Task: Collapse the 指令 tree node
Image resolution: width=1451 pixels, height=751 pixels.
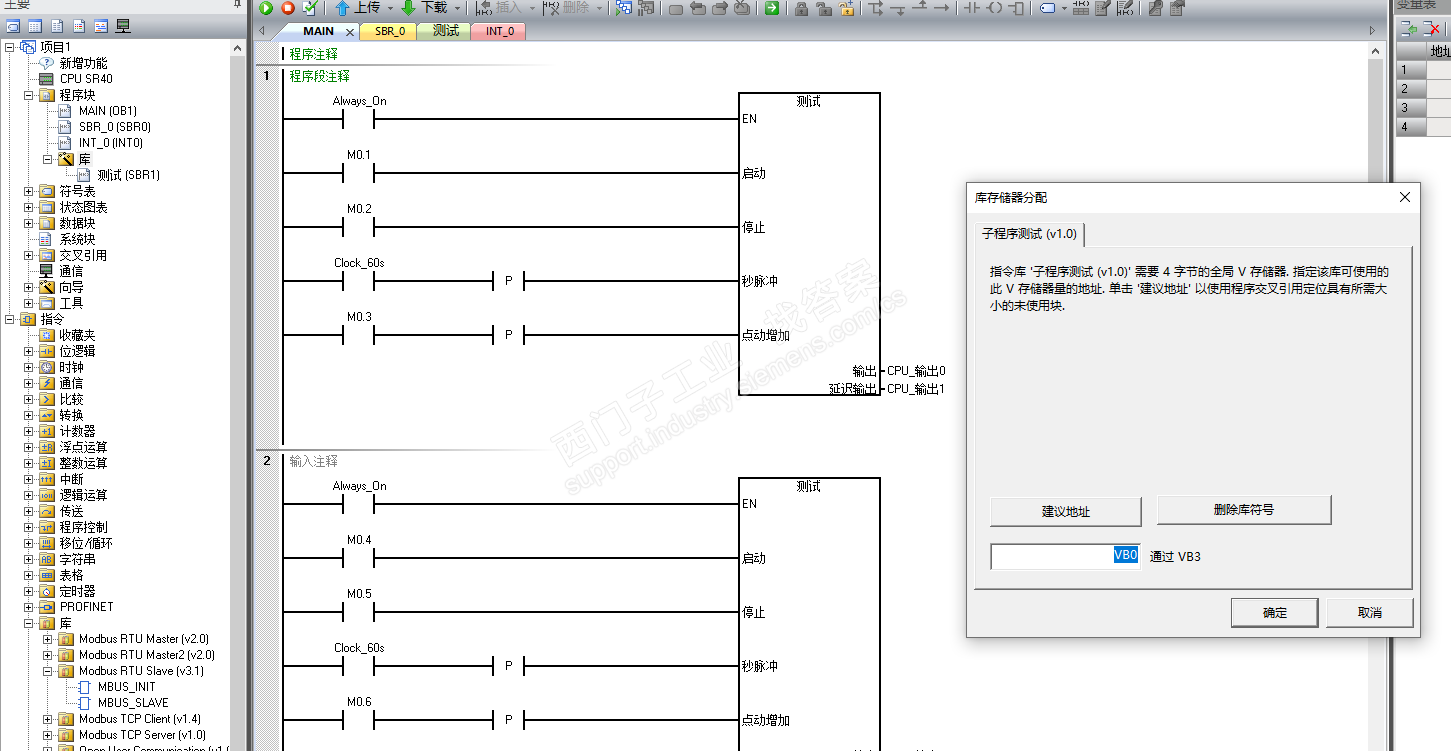Action: click(10, 319)
